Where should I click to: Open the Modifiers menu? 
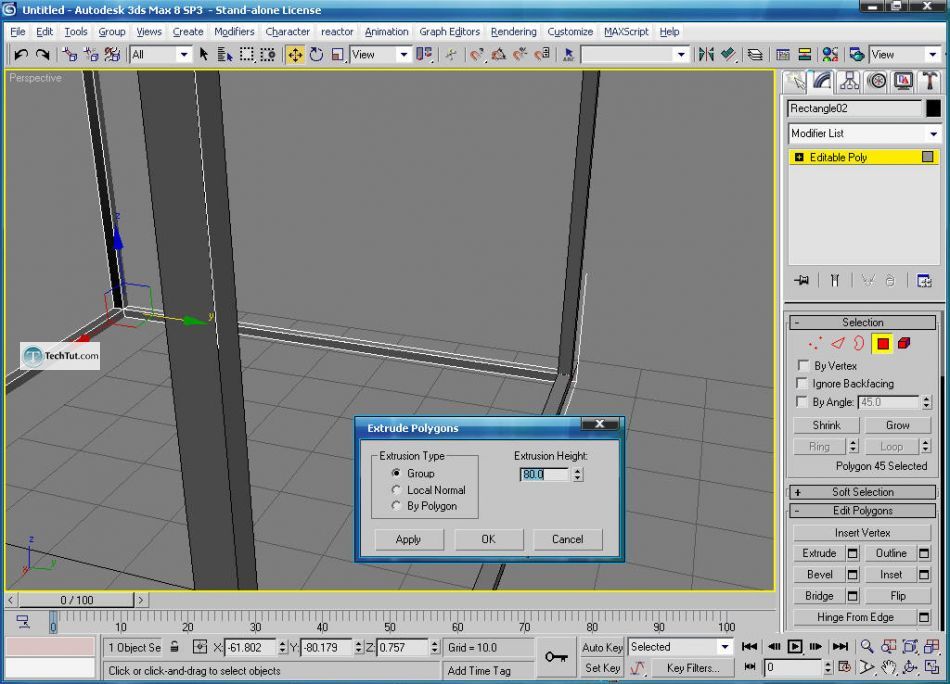pos(234,32)
